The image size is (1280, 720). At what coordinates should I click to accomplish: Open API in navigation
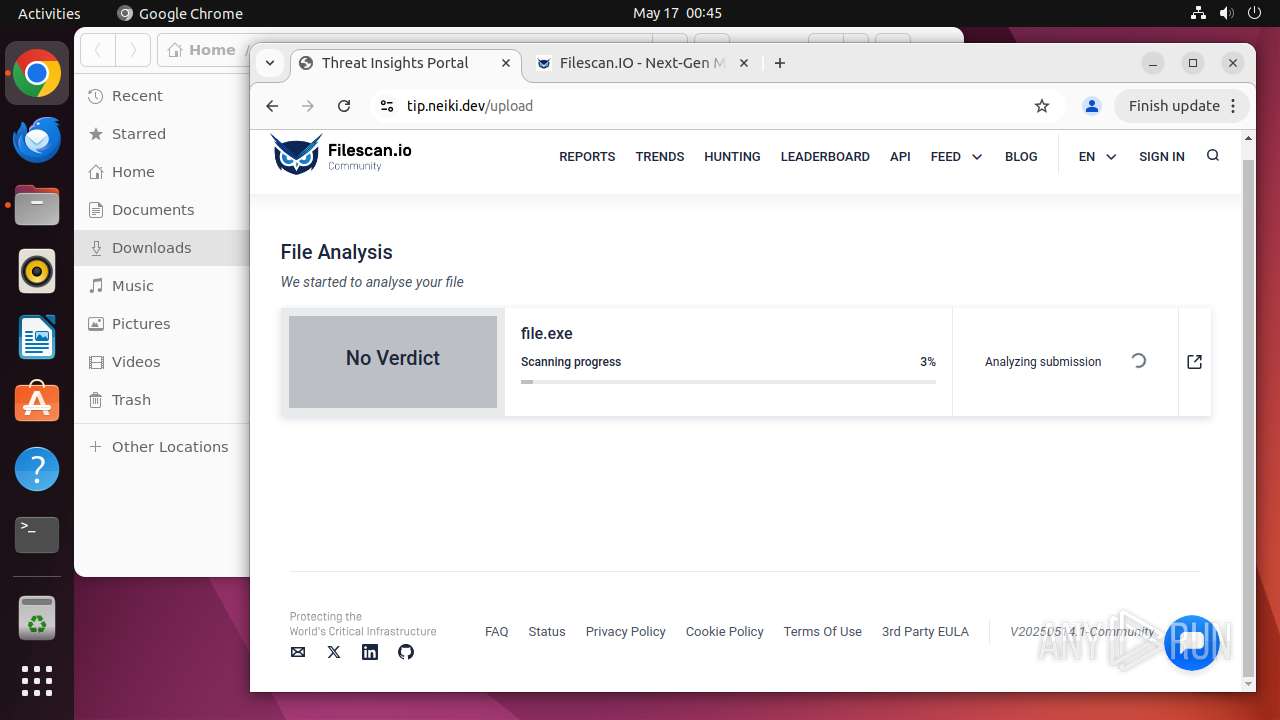pyautogui.click(x=900, y=157)
